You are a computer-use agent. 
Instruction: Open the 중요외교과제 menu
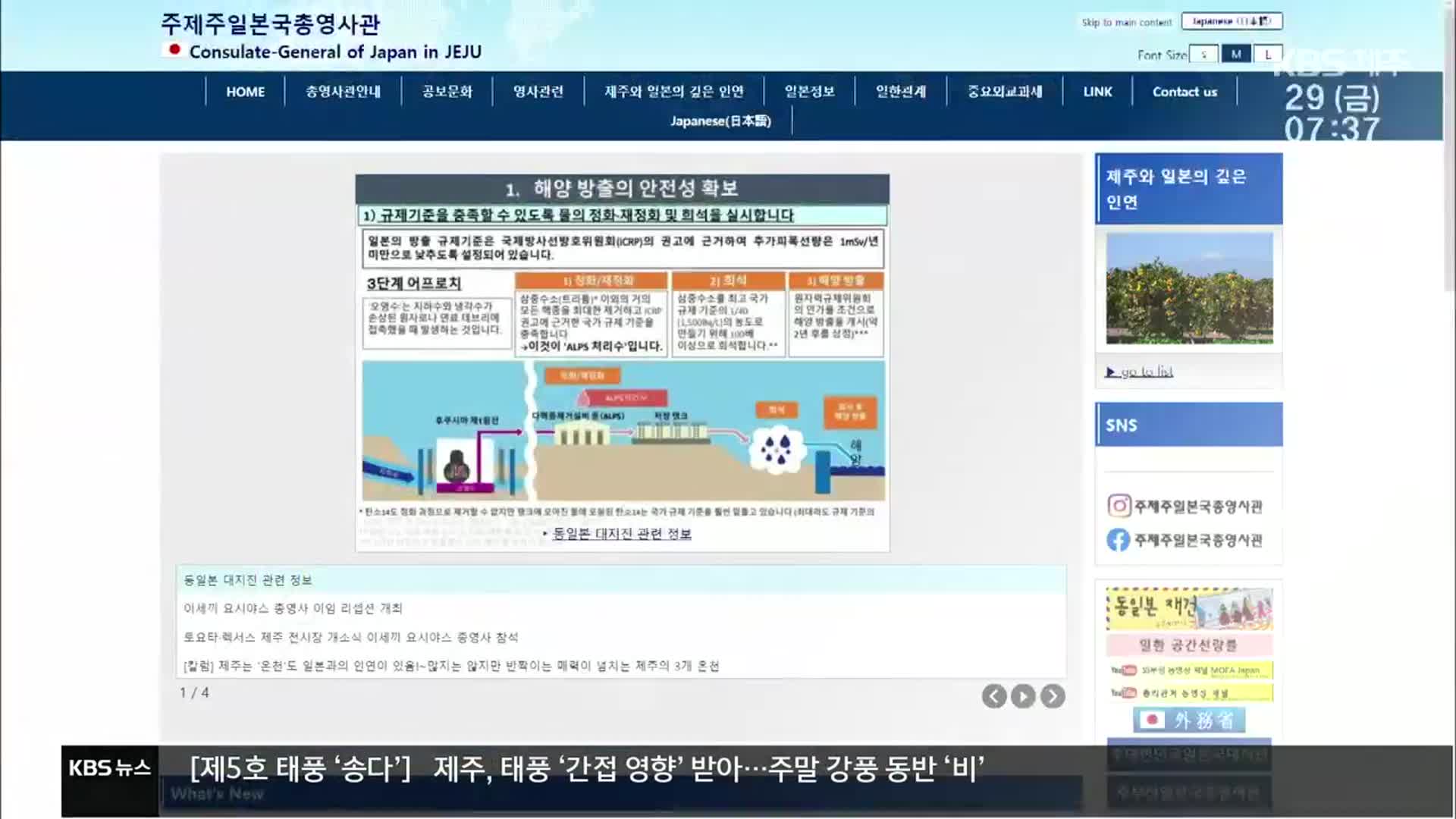[x=1005, y=92]
